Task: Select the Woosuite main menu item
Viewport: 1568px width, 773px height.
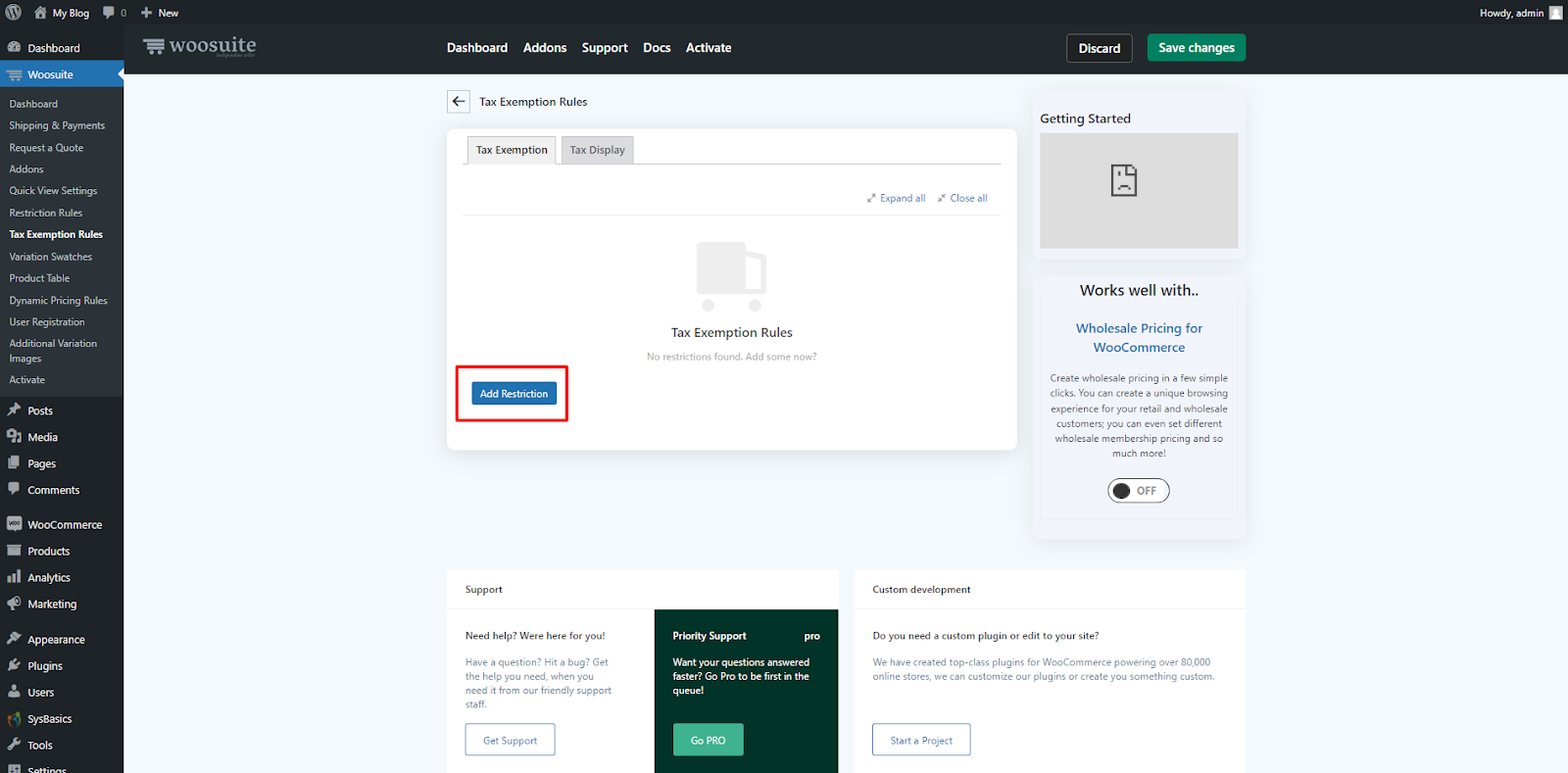Action: [62, 74]
